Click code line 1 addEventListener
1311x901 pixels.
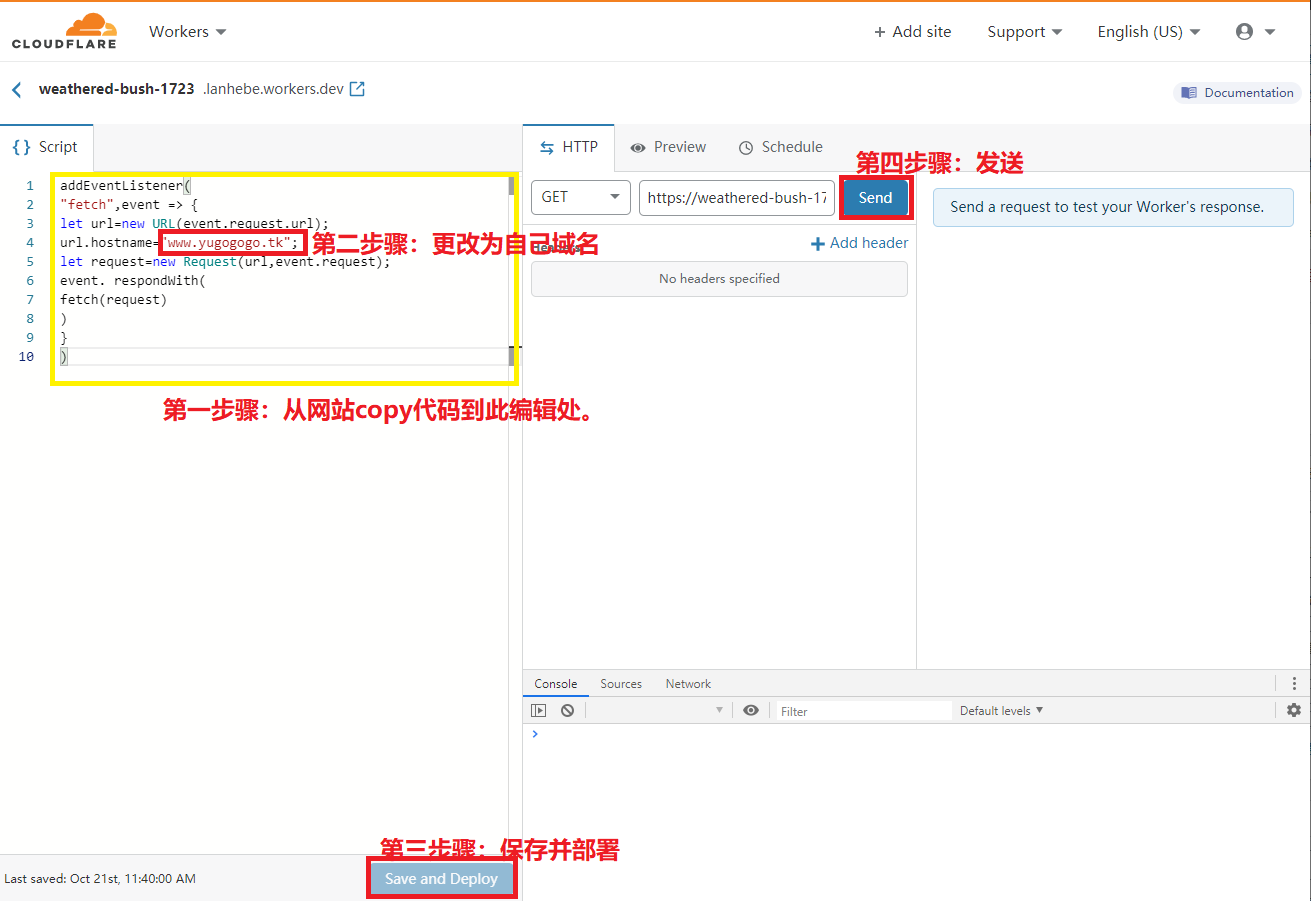tap(125, 186)
